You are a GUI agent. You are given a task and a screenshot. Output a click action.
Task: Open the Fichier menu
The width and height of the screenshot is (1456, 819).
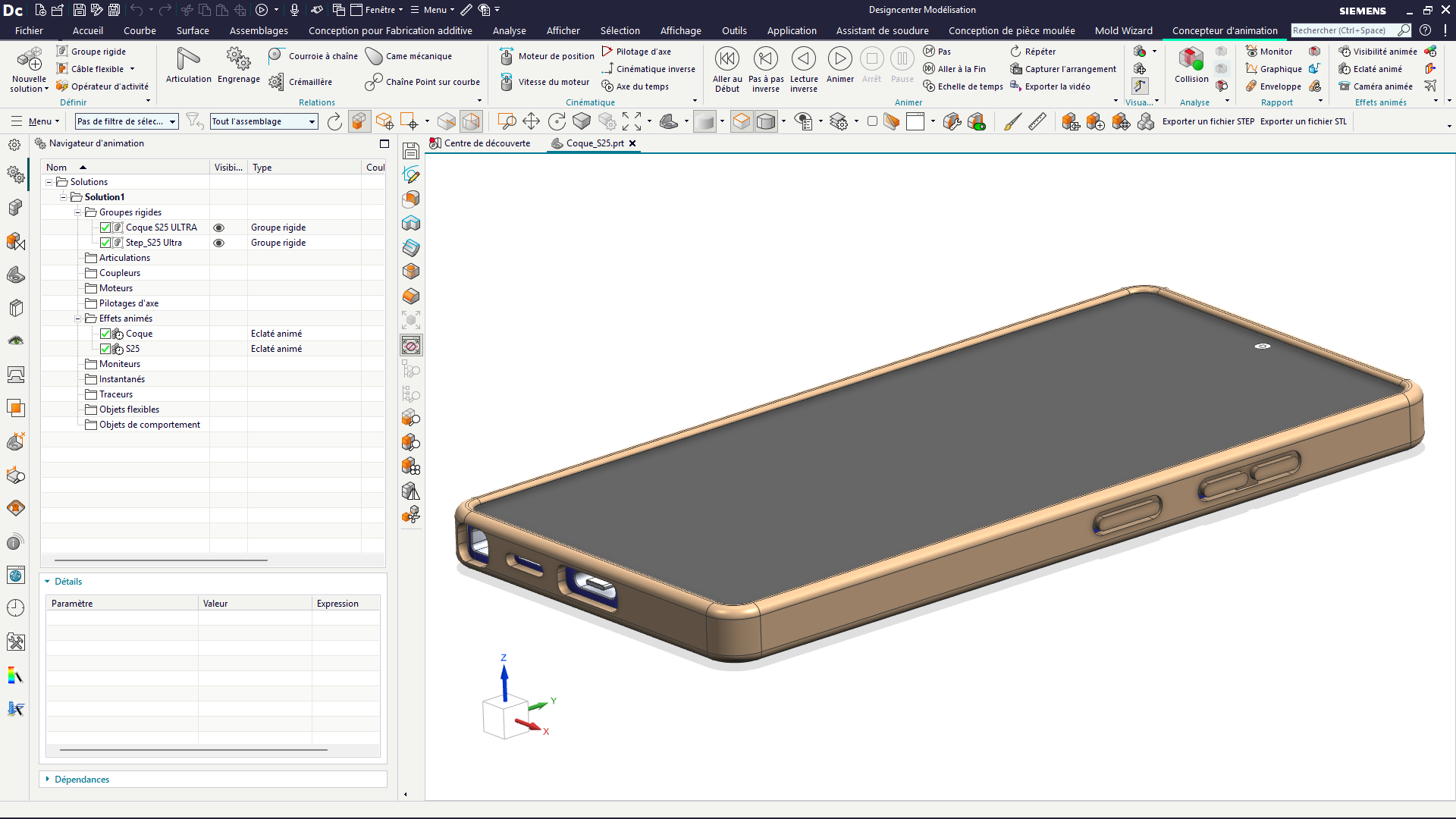(x=29, y=31)
